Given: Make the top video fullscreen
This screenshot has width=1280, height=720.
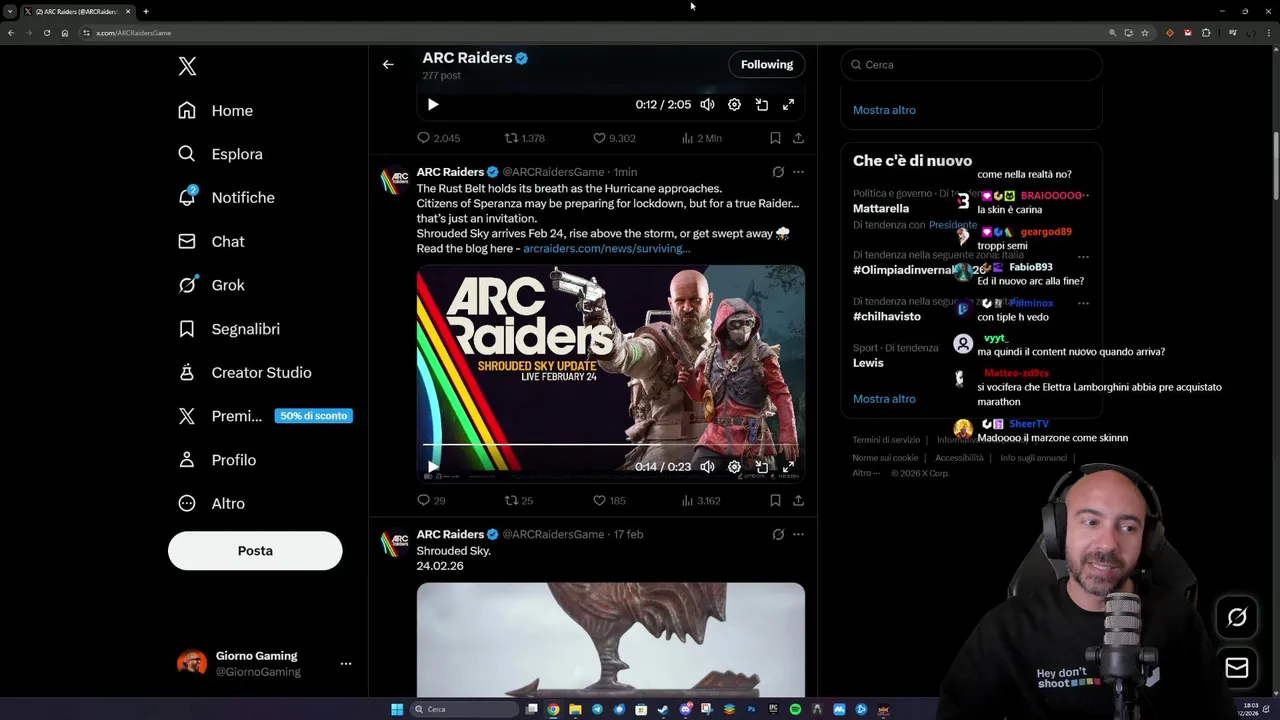Looking at the screenshot, I should 788,104.
